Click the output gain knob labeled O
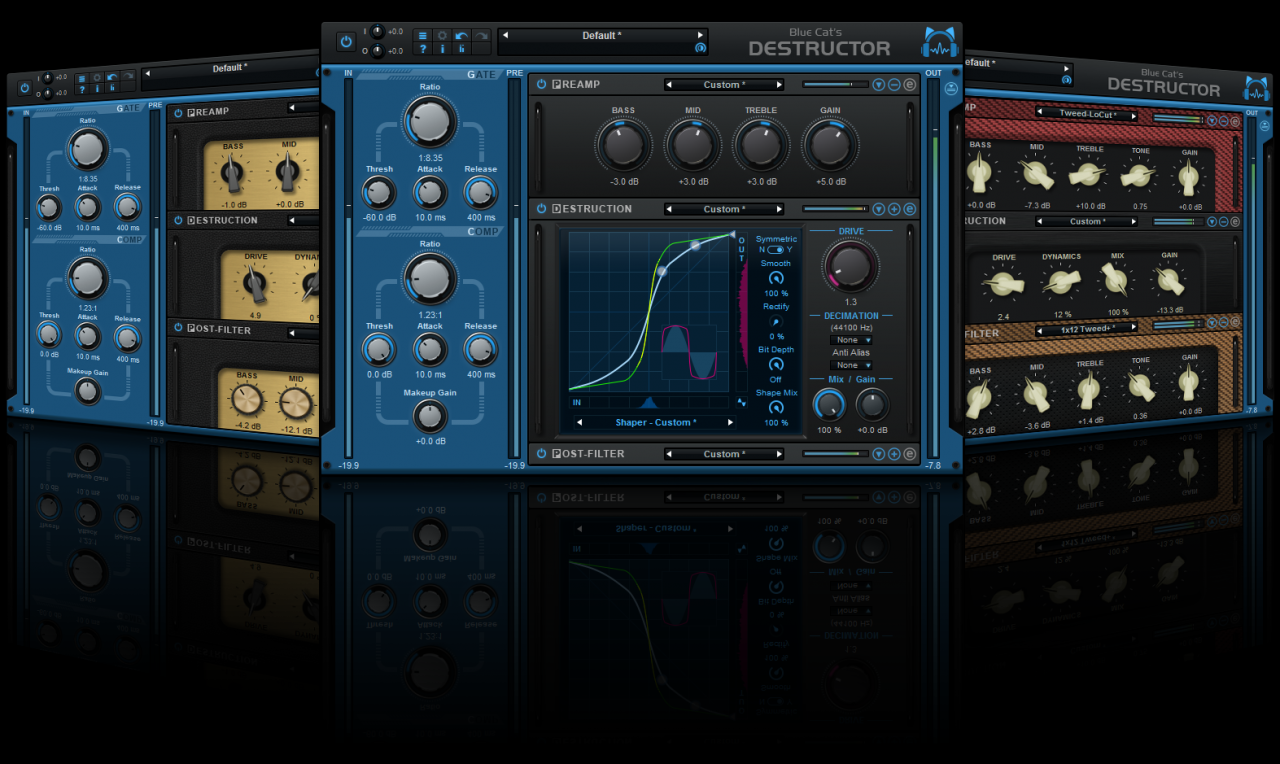The width and height of the screenshot is (1280, 764). click(379, 50)
